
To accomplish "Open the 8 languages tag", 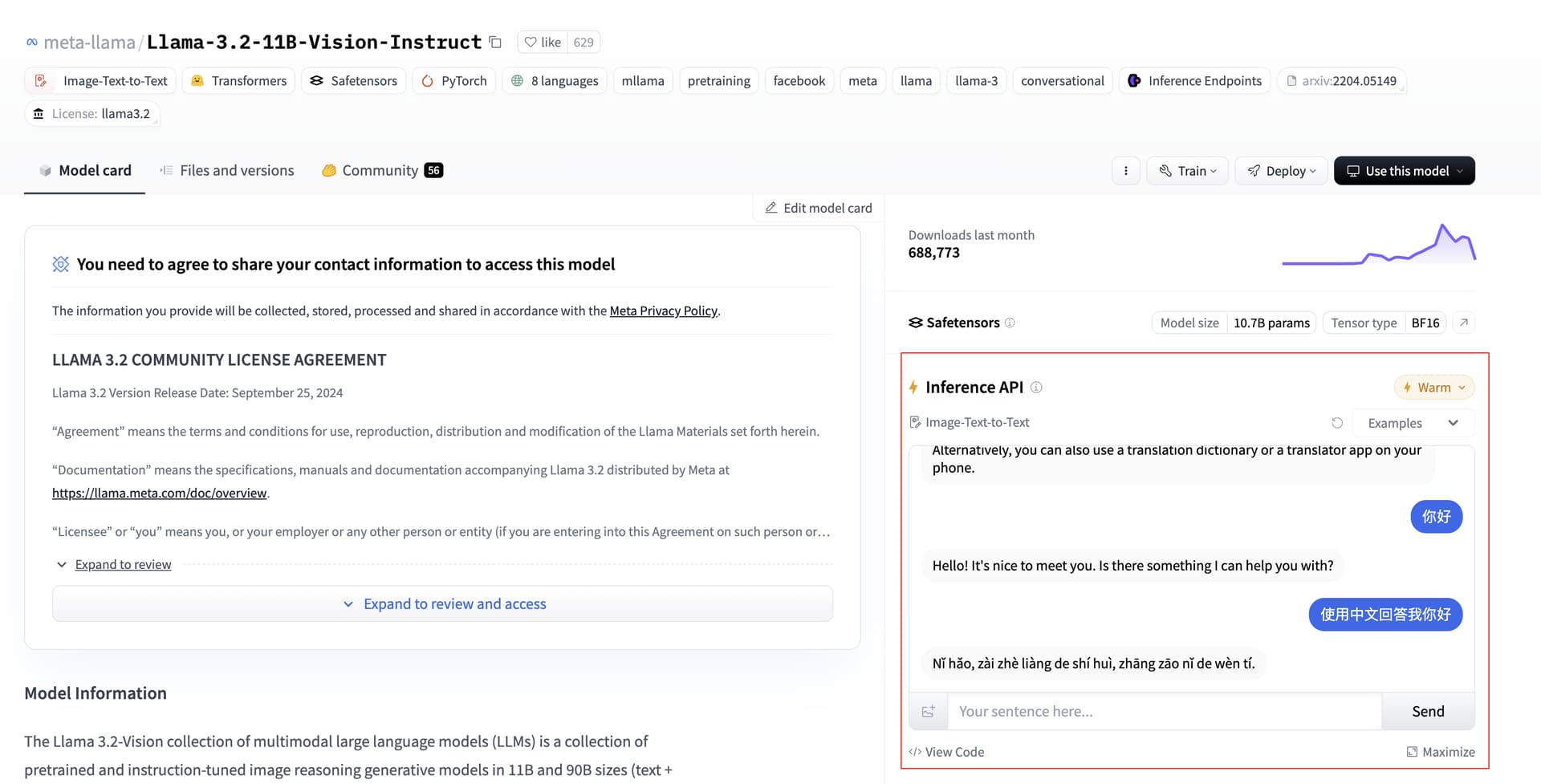I will (555, 80).
